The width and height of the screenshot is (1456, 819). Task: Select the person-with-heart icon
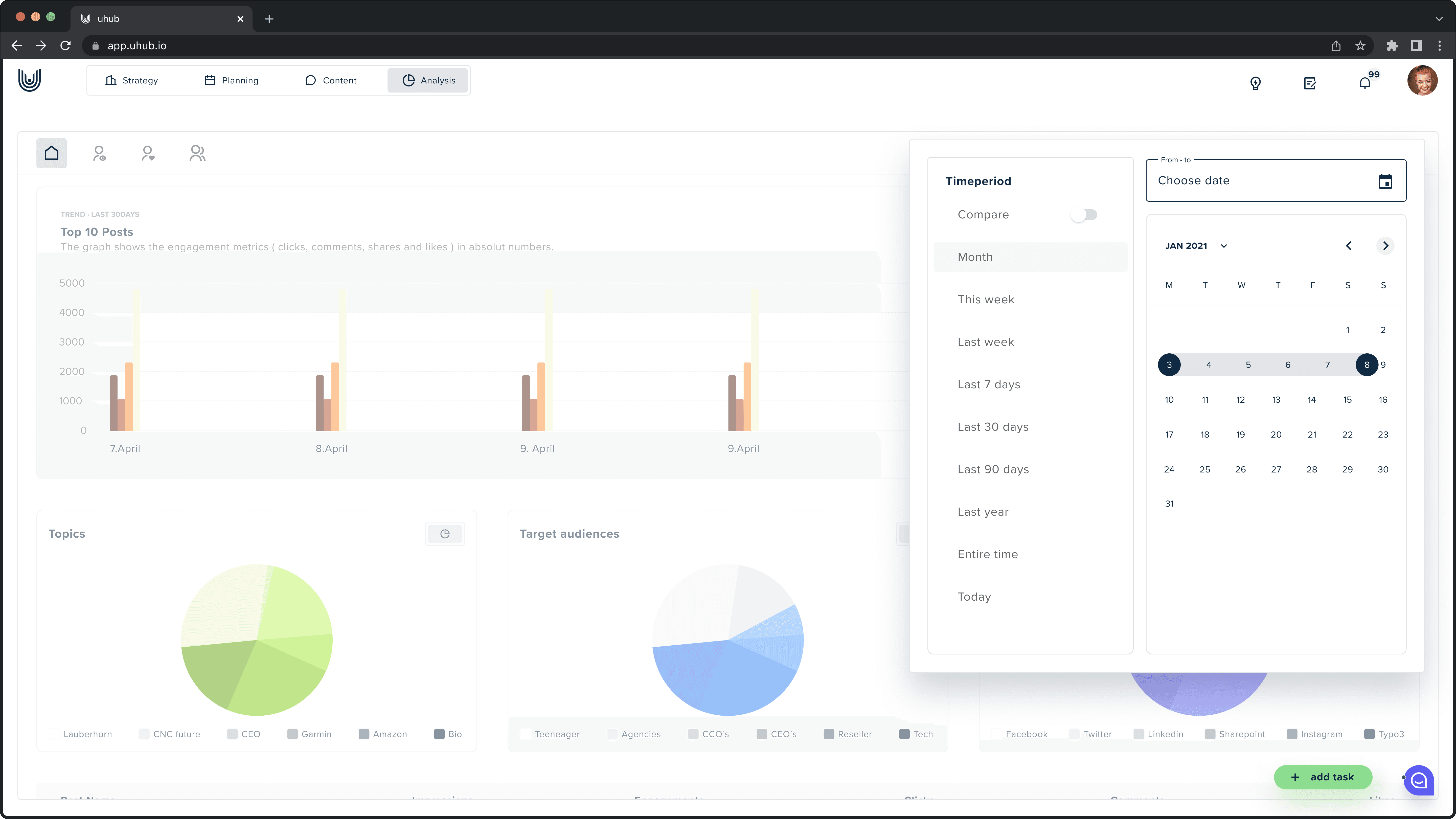tap(148, 153)
